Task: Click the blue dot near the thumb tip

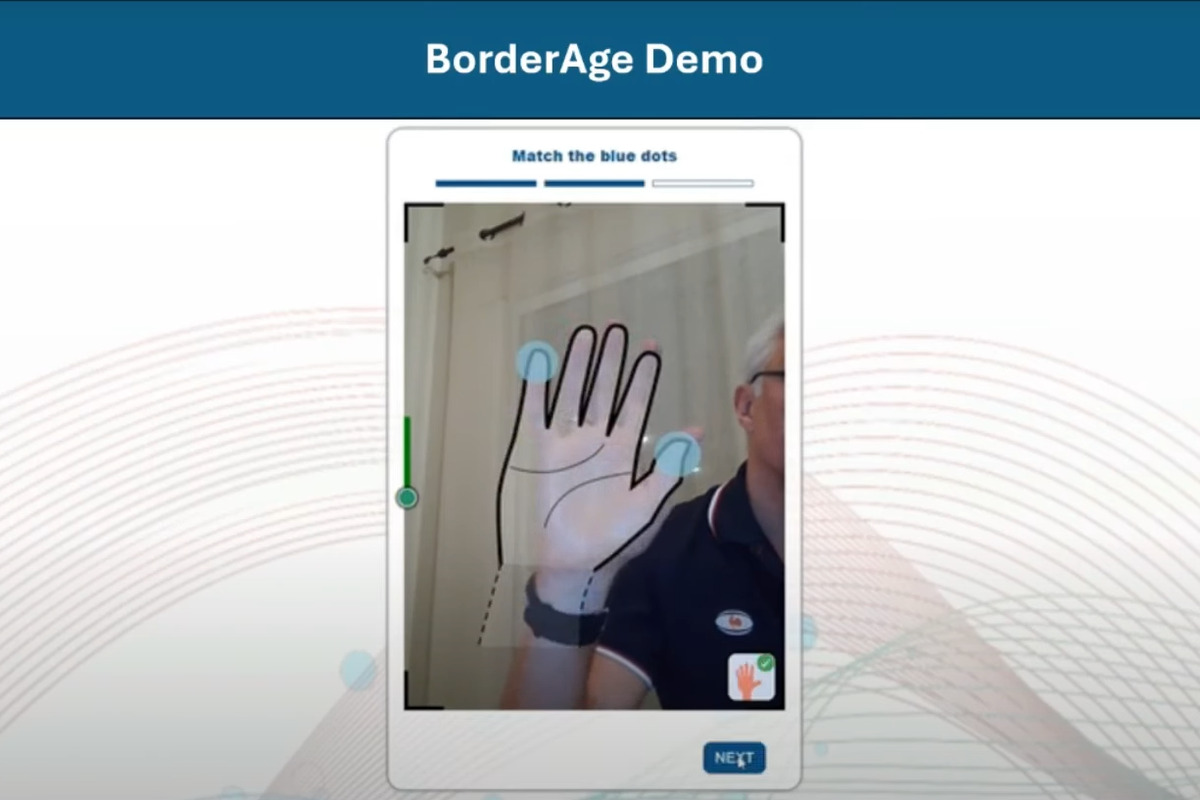Action: (x=677, y=454)
